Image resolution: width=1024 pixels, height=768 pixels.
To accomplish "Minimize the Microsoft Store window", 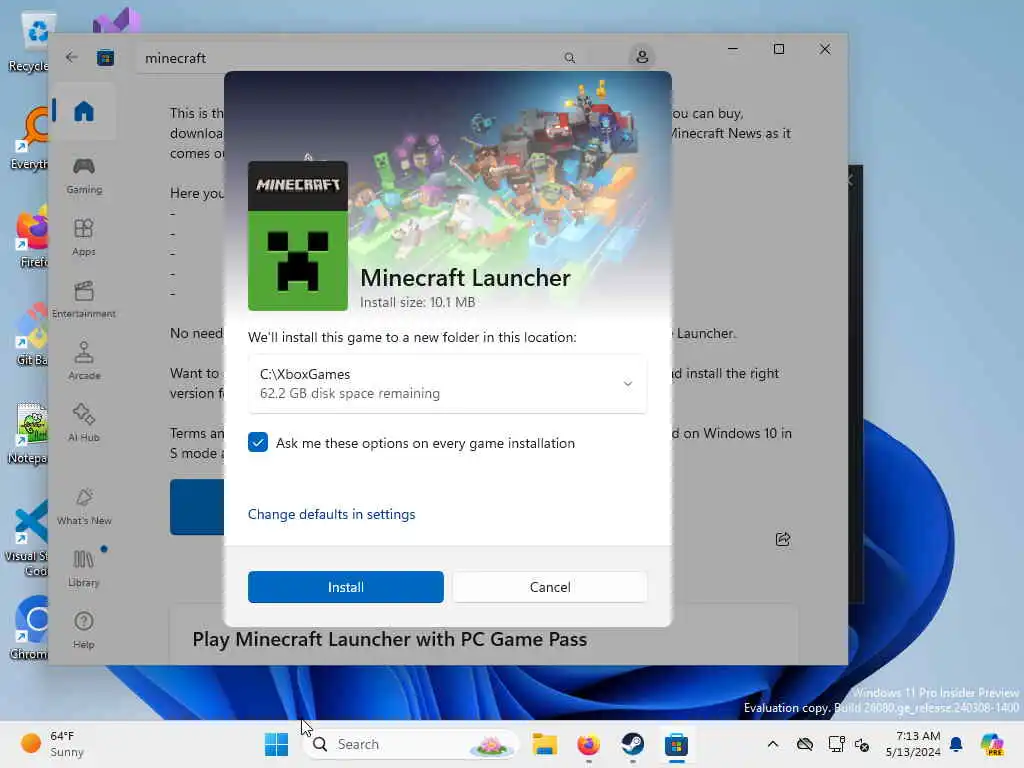I will [x=733, y=49].
